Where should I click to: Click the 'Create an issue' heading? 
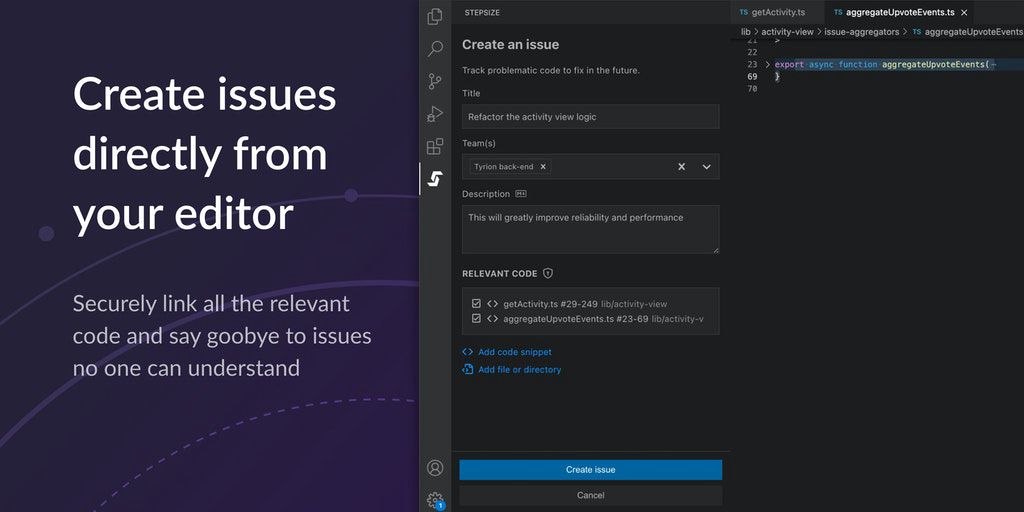(x=510, y=45)
